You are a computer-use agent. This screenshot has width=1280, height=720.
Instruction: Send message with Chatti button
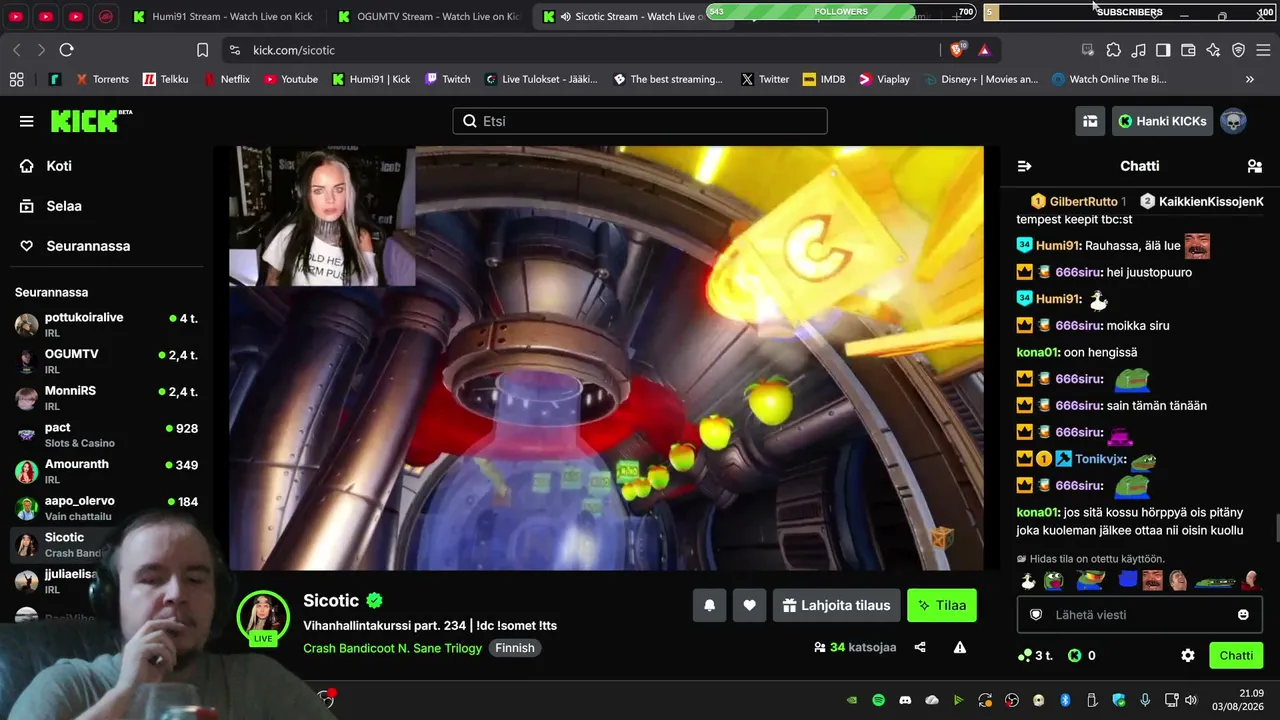coord(1236,656)
